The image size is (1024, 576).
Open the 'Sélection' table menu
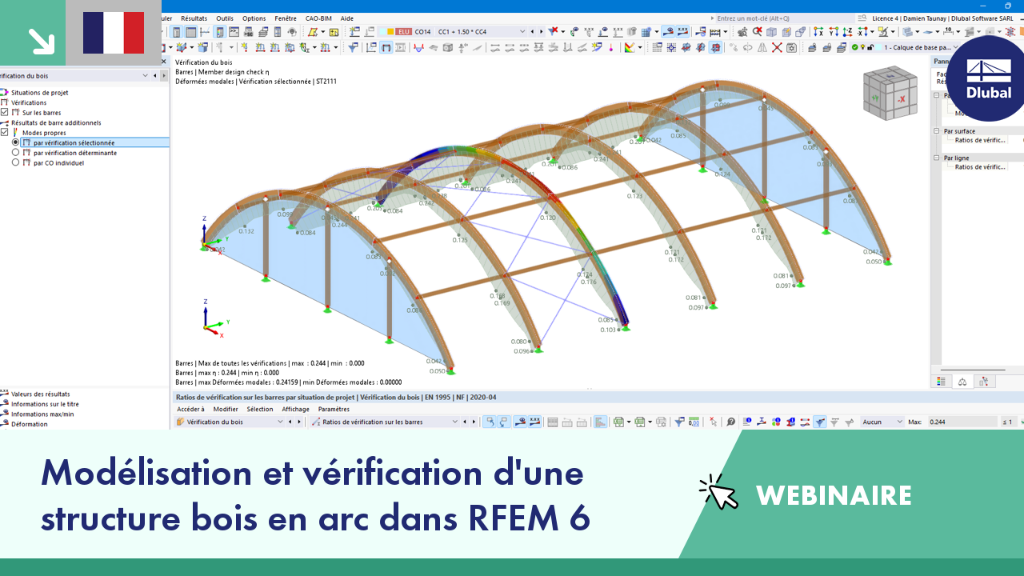tap(259, 409)
